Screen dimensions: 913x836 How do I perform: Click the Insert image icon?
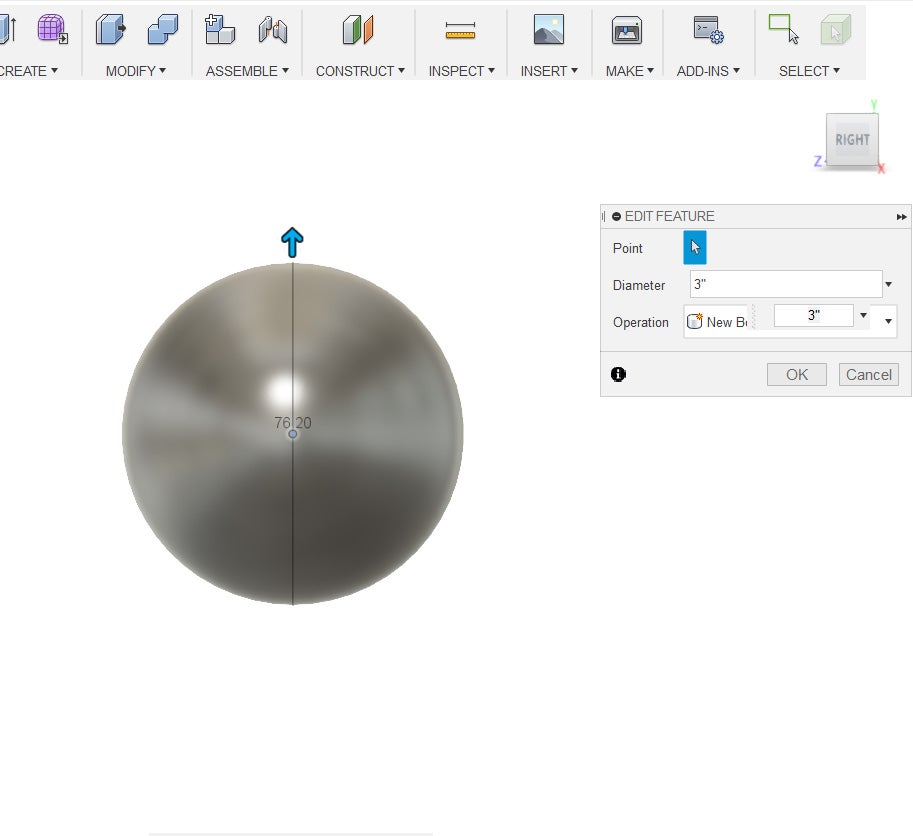548,30
